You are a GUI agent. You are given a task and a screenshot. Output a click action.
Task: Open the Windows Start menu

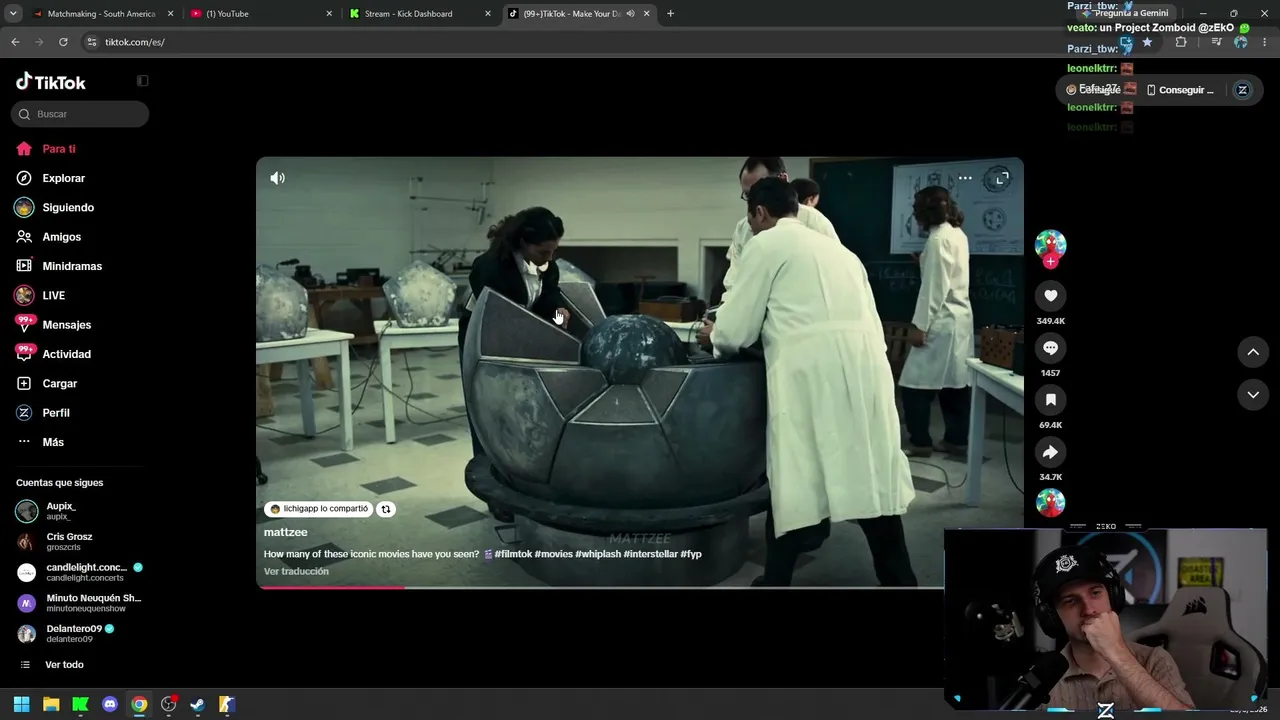point(21,704)
